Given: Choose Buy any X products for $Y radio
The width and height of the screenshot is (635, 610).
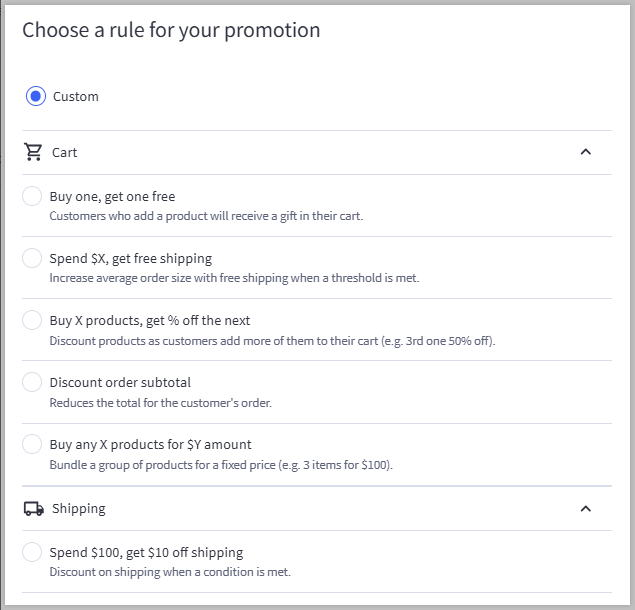Looking at the screenshot, I should pyautogui.click(x=32, y=444).
